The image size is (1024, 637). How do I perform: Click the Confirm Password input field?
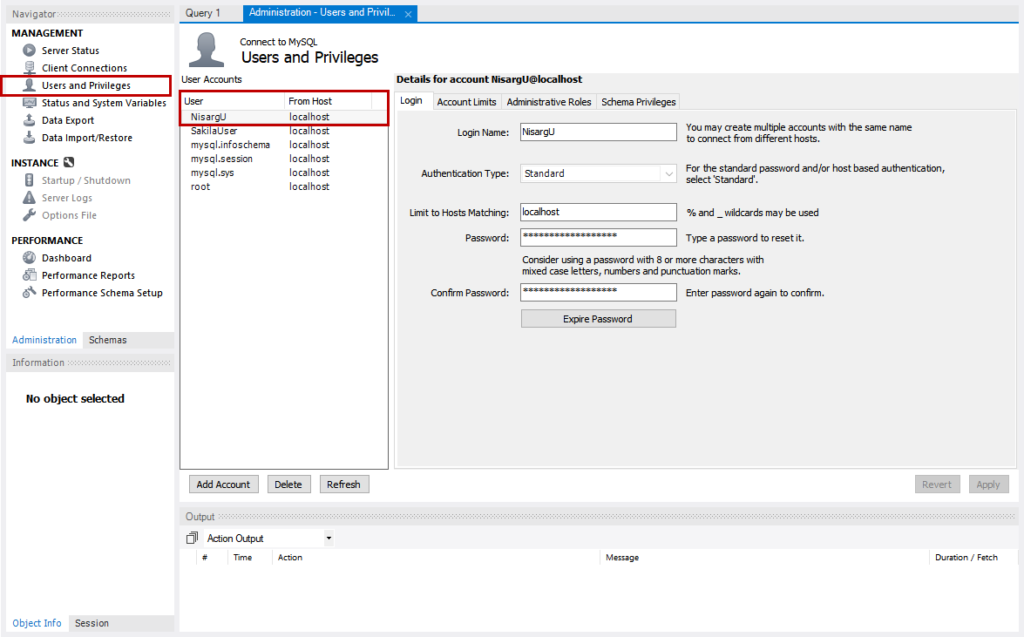598,292
